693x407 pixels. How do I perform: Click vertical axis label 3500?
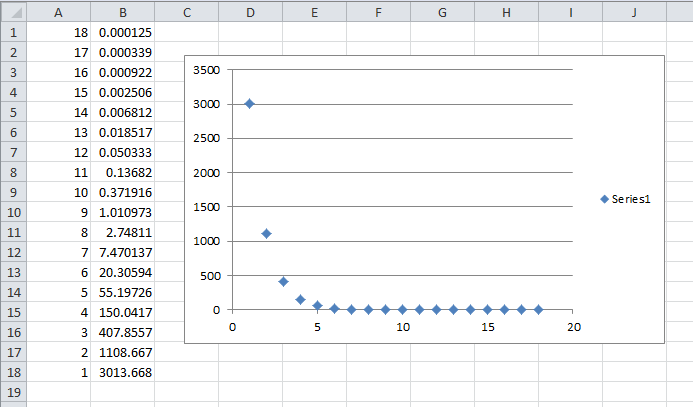[x=206, y=70]
